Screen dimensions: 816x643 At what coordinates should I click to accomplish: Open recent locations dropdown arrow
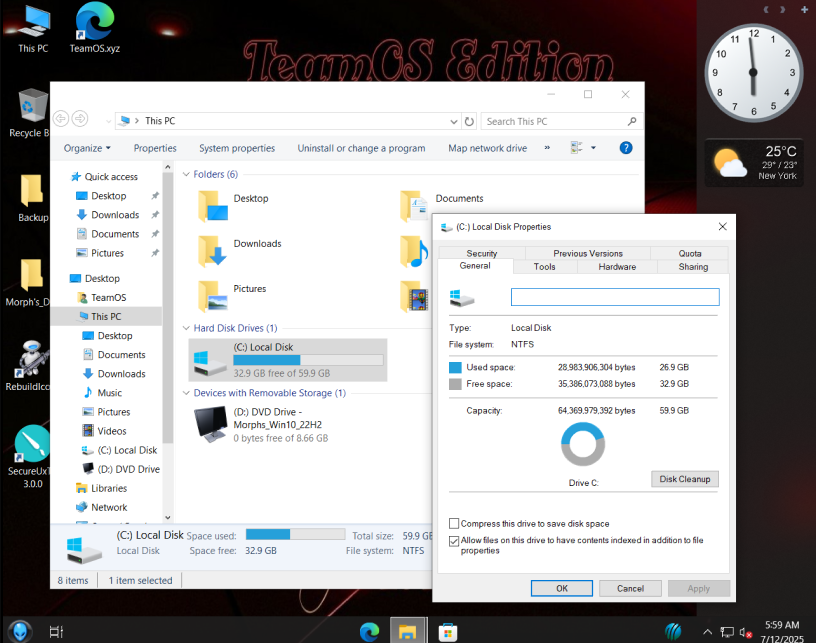coord(108,121)
